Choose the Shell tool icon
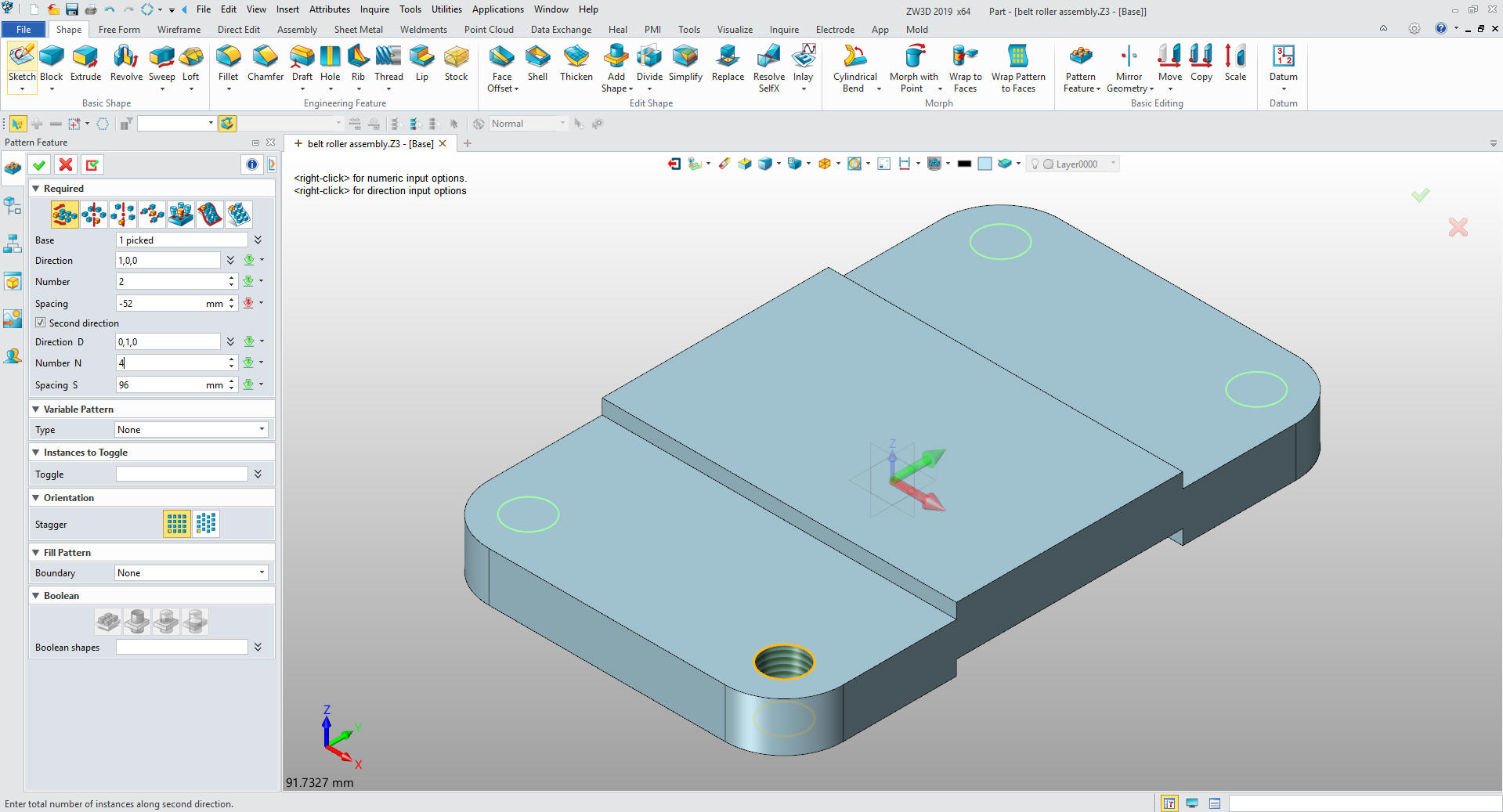The height and width of the screenshot is (812, 1503). tap(537, 63)
